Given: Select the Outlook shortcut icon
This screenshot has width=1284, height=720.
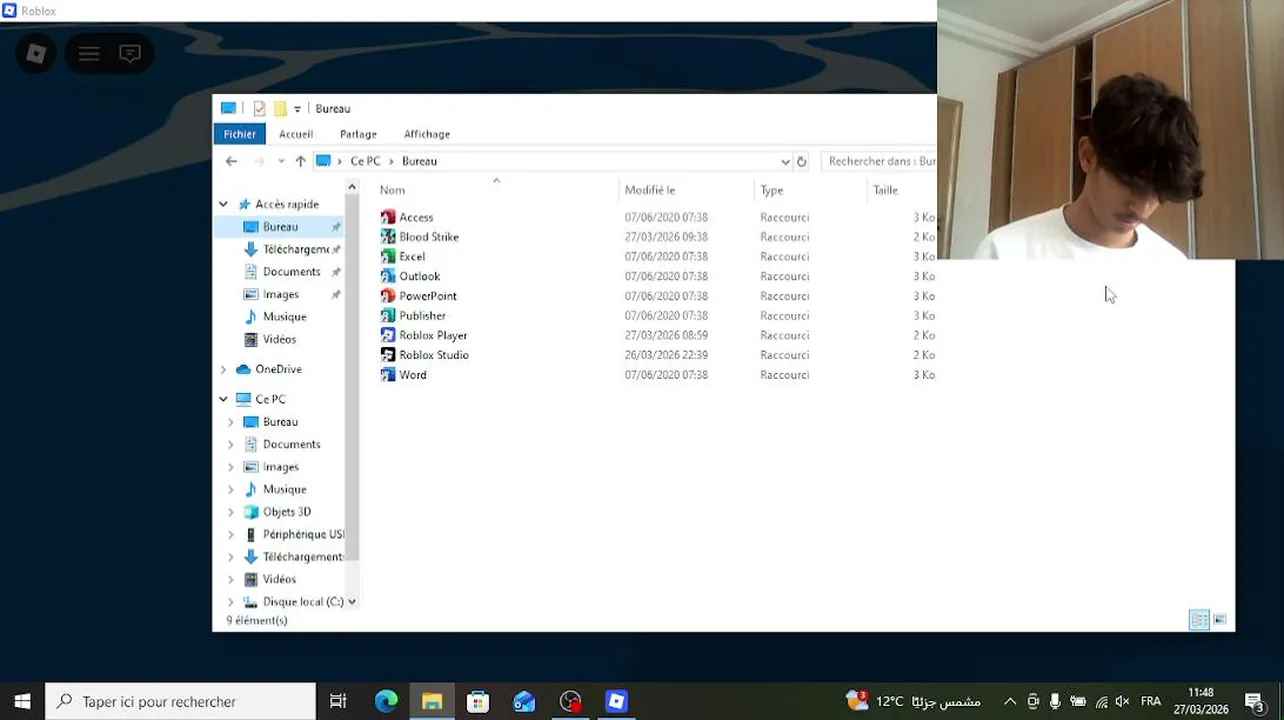Looking at the screenshot, I should [x=388, y=276].
